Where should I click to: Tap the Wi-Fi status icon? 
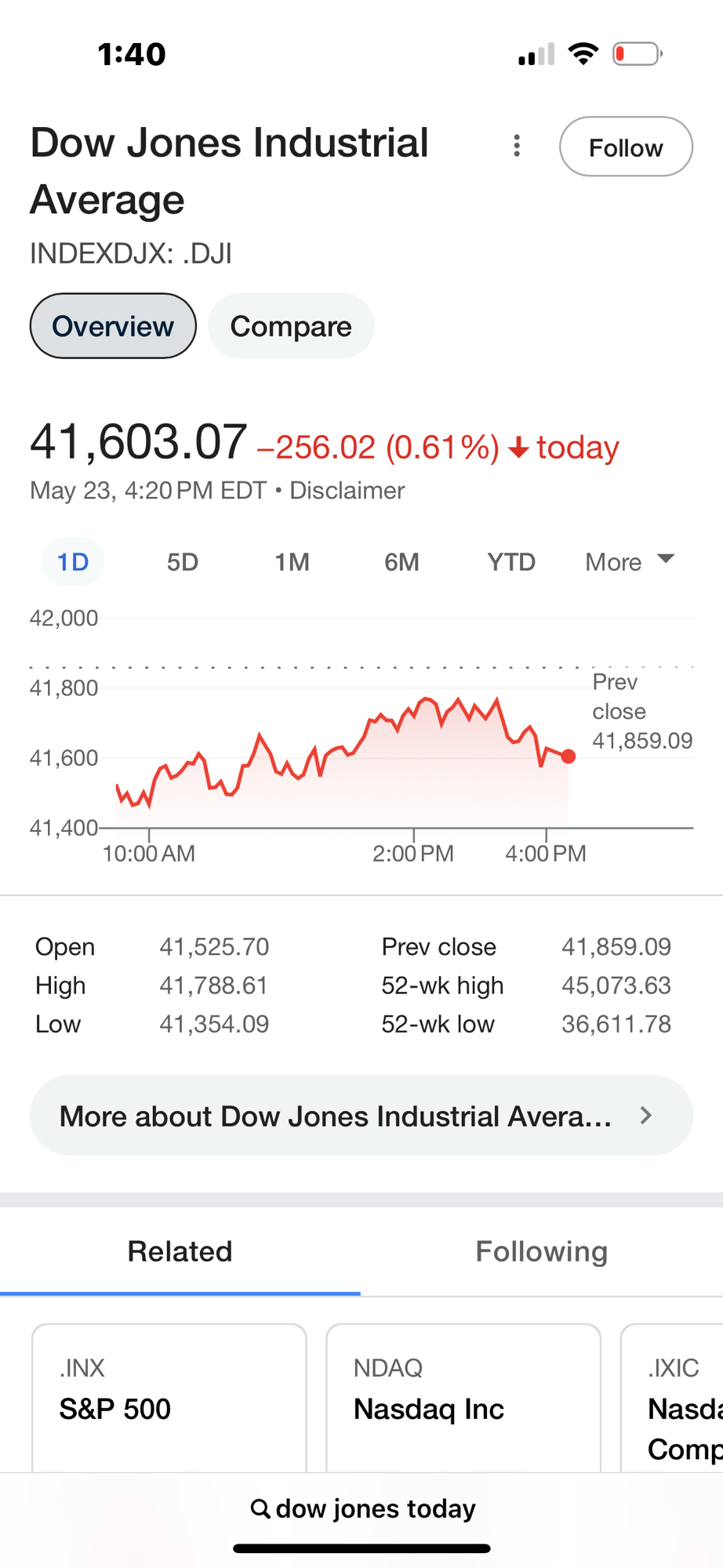click(x=583, y=54)
